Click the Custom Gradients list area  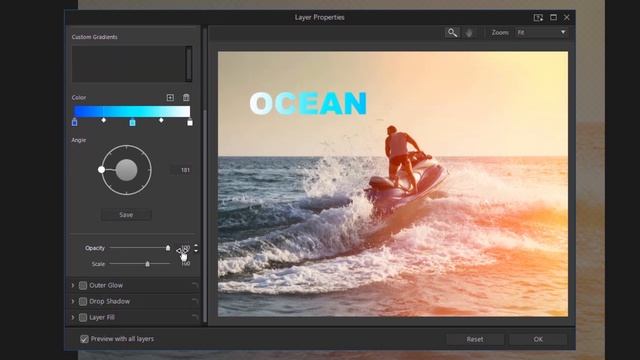pos(128,64)
